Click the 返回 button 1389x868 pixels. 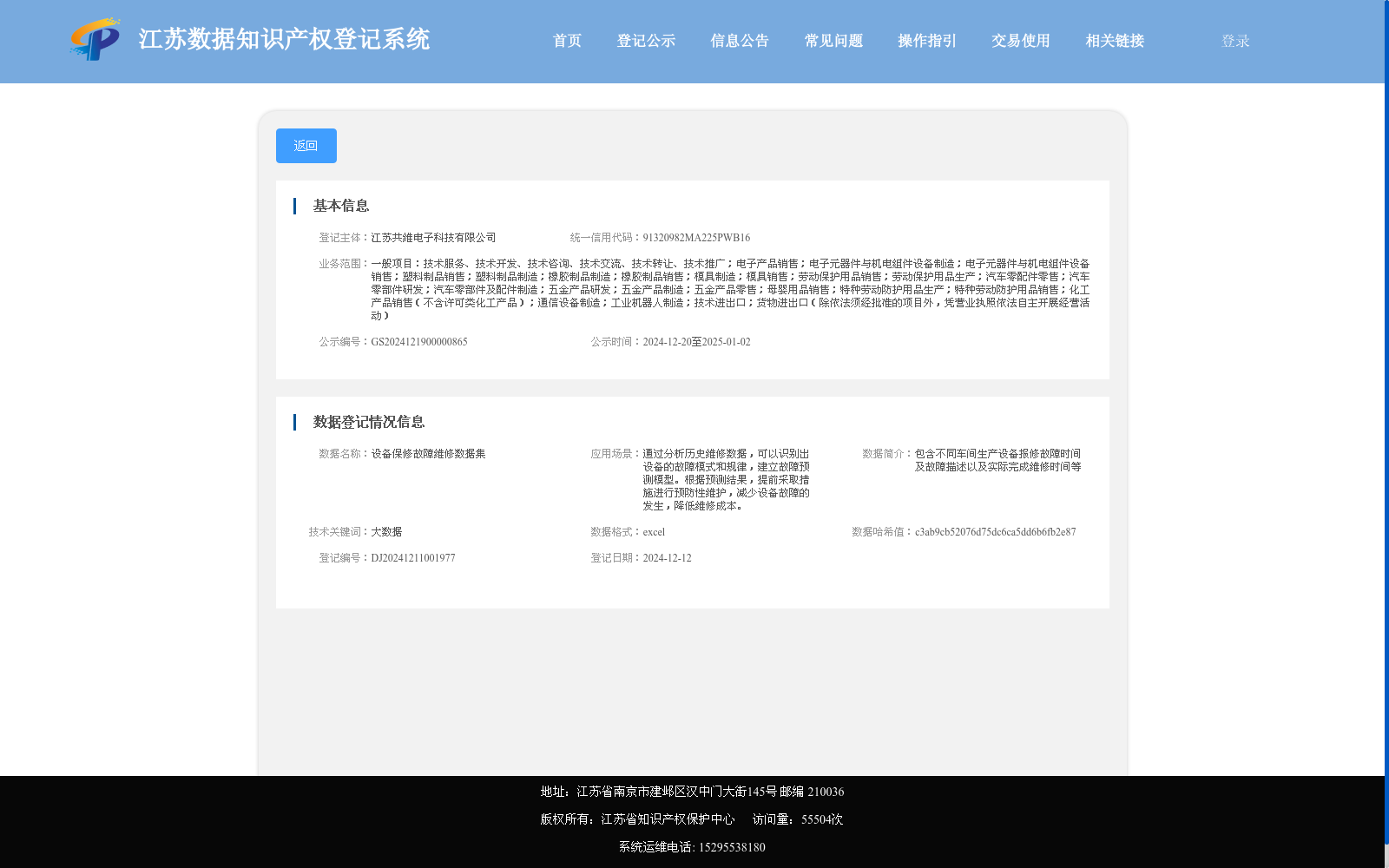tap(306, 146)
